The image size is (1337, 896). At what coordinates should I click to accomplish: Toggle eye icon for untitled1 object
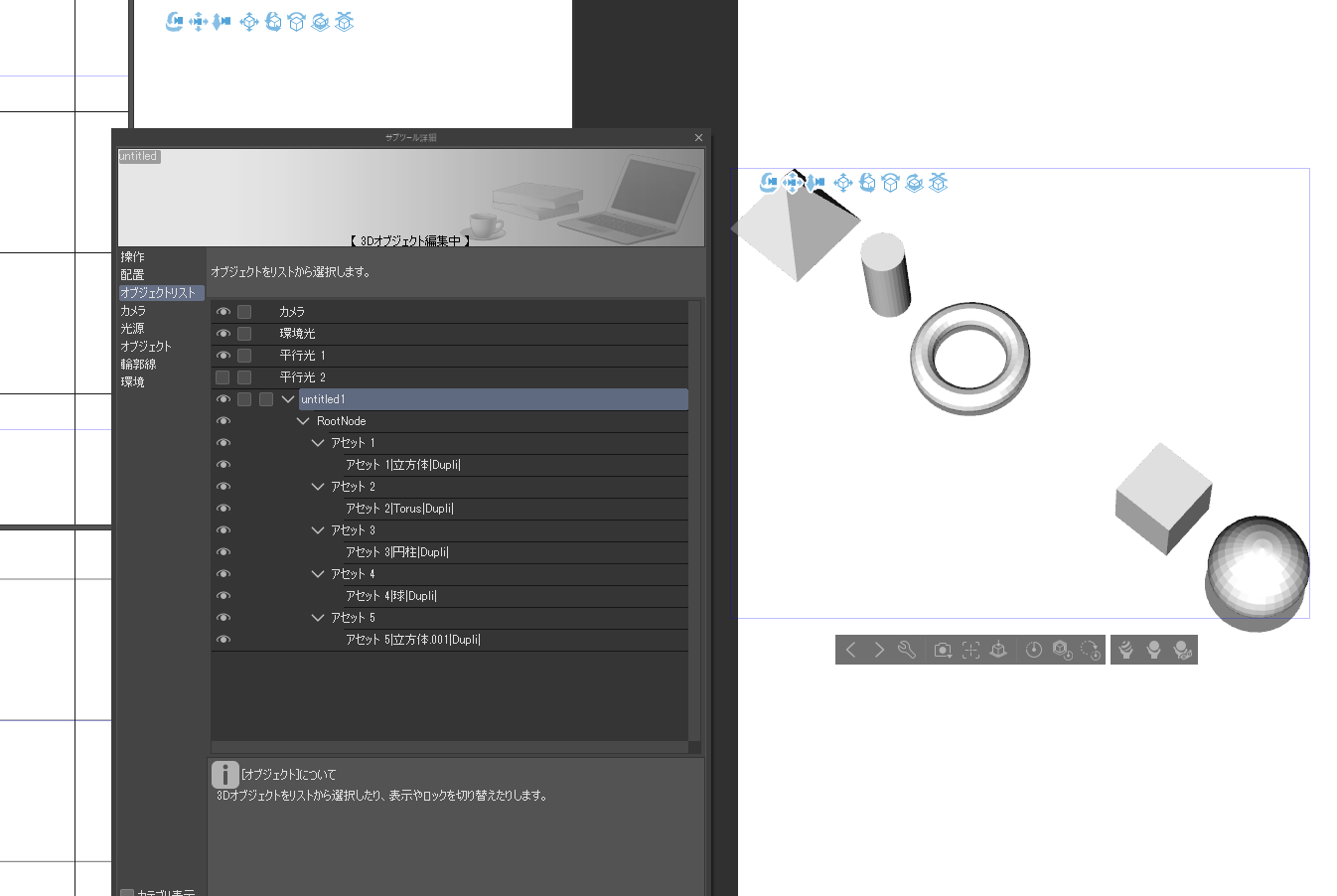tap(223, 399)
